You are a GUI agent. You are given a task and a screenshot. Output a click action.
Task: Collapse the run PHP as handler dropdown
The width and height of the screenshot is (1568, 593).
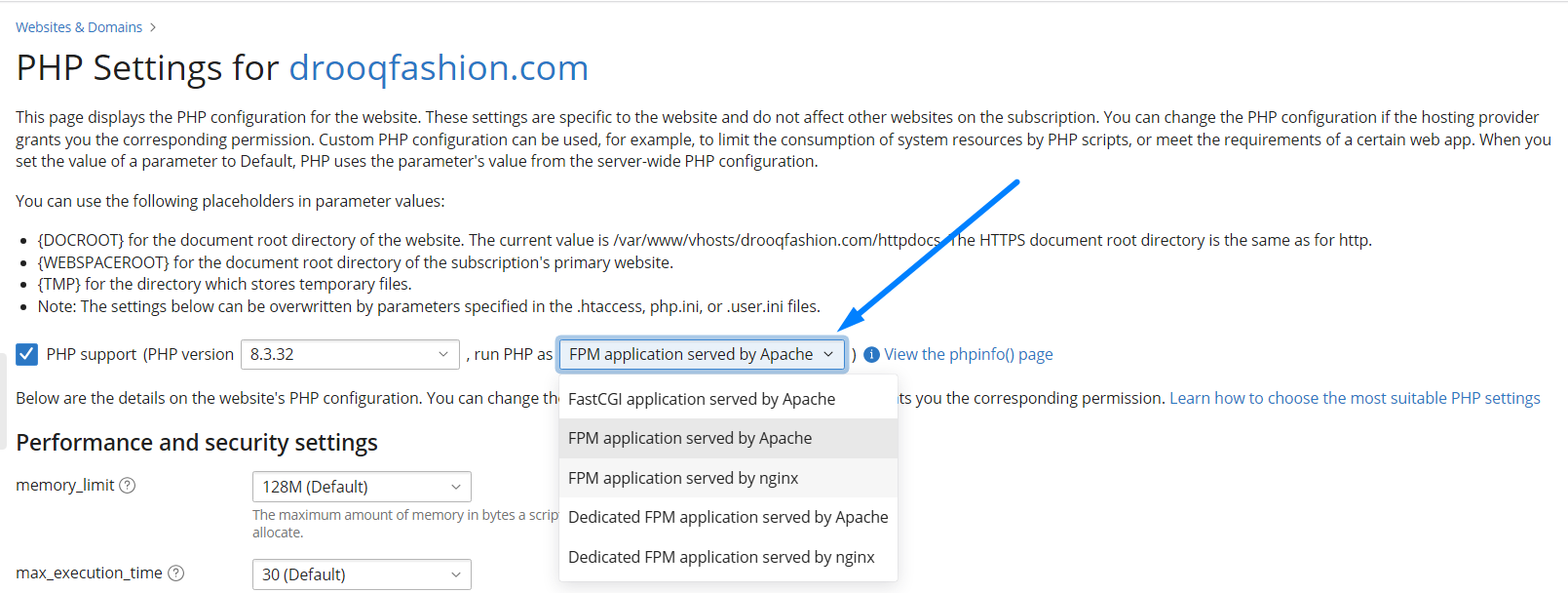(x=702, y=354)
